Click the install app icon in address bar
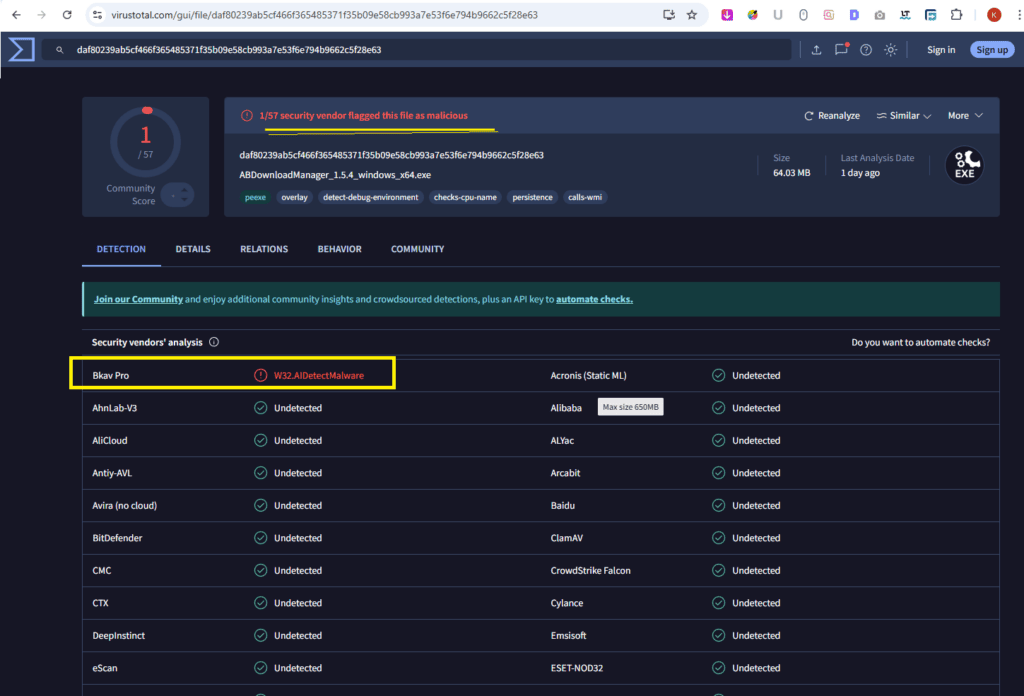Image resolution: width=1024 pixels, height=696 pixels. pos(669,14)
